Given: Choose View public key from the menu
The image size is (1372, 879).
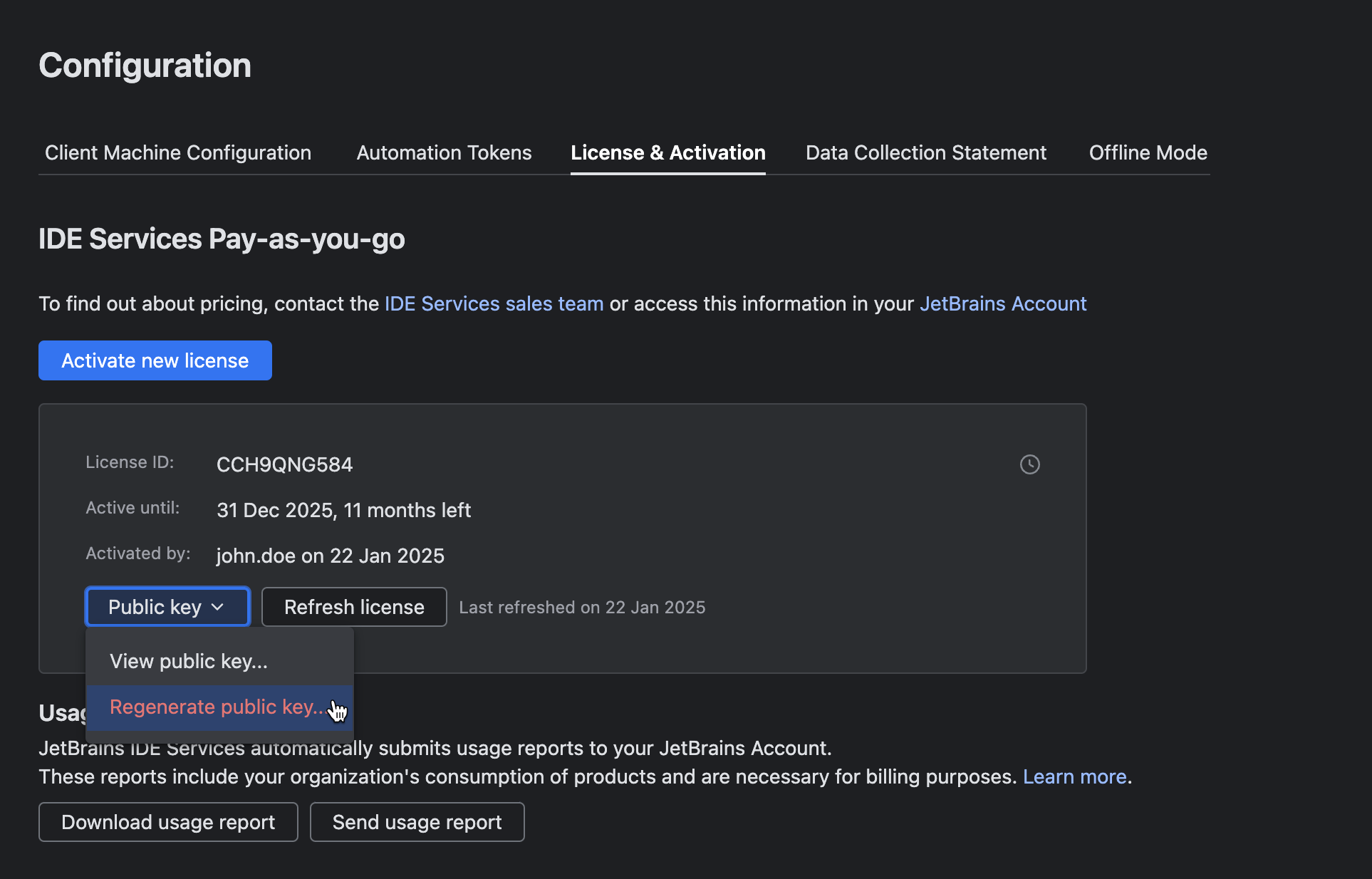Looking at the screenshot, I should (188, 661).
